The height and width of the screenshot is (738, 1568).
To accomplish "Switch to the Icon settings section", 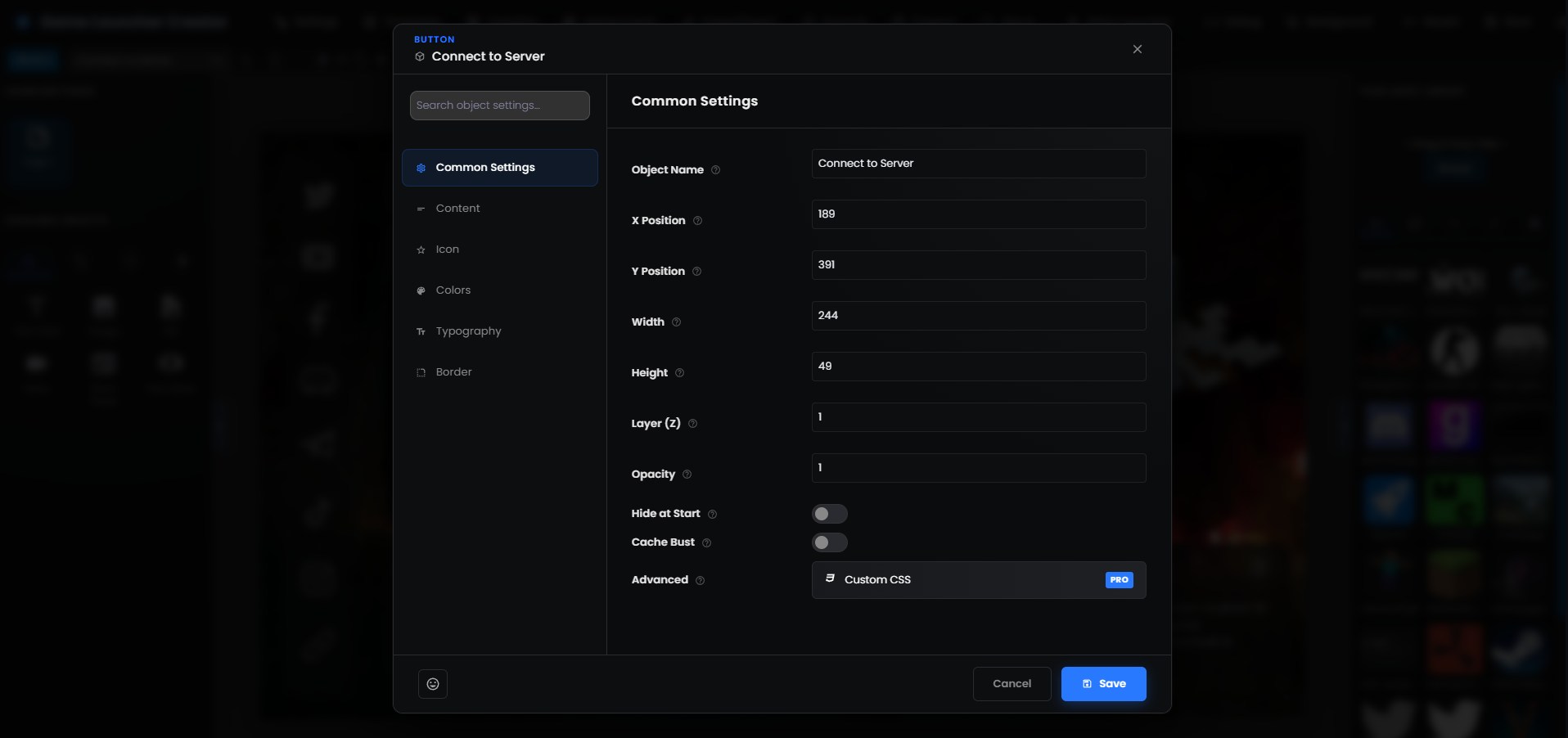I will pos(447,250).
